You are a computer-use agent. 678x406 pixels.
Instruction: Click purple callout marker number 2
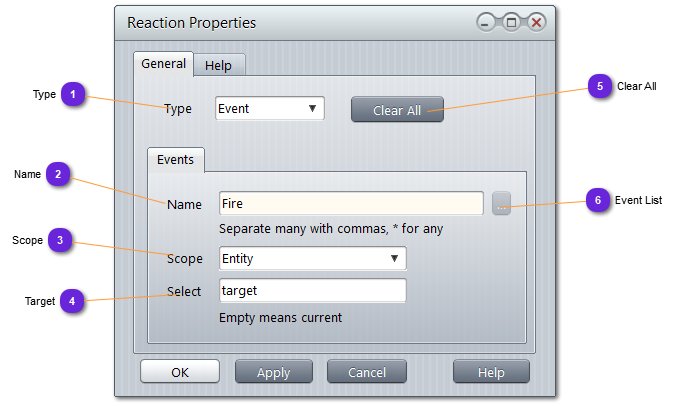59,175
